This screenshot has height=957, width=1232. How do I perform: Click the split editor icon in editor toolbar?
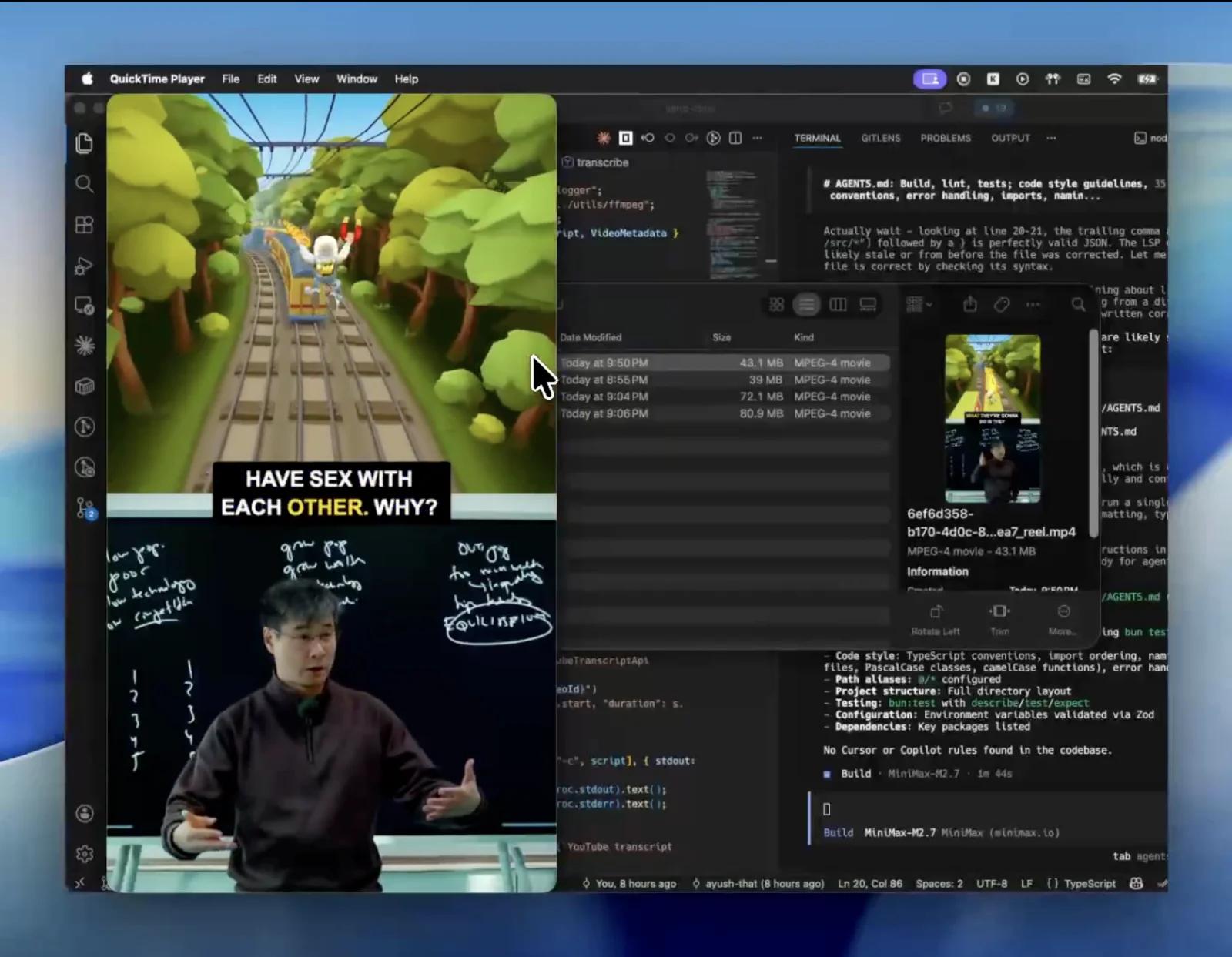click(x=735, y=138)
